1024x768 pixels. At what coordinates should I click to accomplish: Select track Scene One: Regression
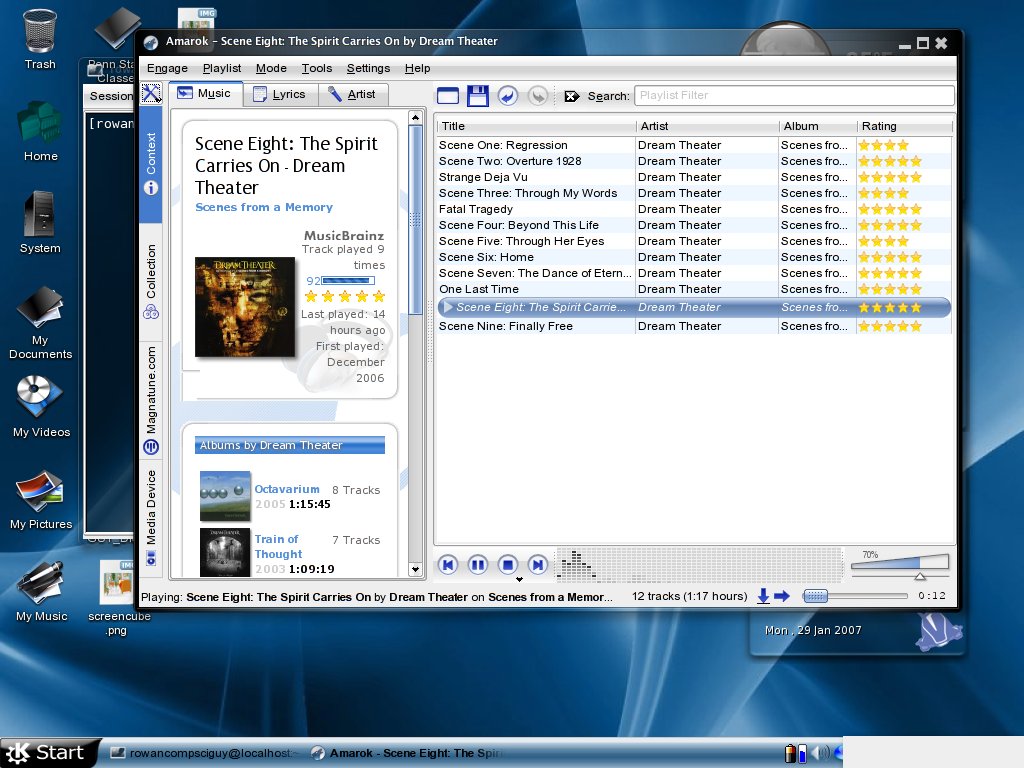(503, 145)
